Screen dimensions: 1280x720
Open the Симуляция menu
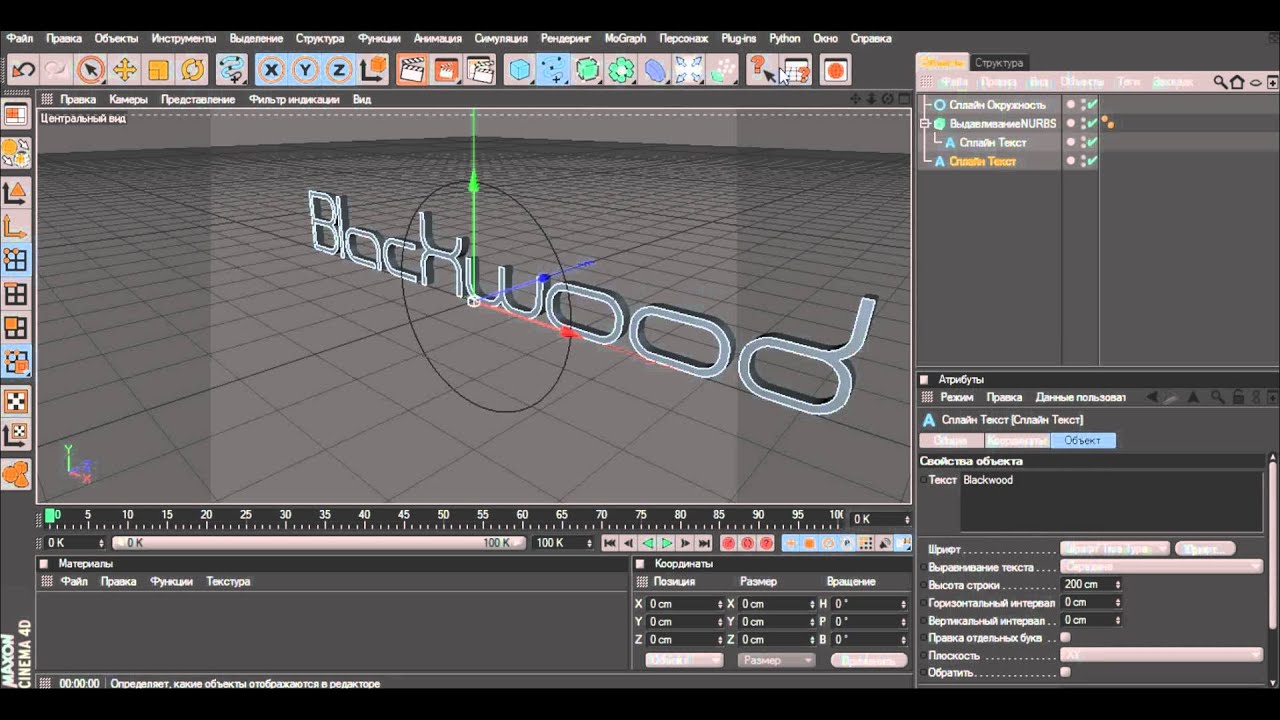(501, 38)
